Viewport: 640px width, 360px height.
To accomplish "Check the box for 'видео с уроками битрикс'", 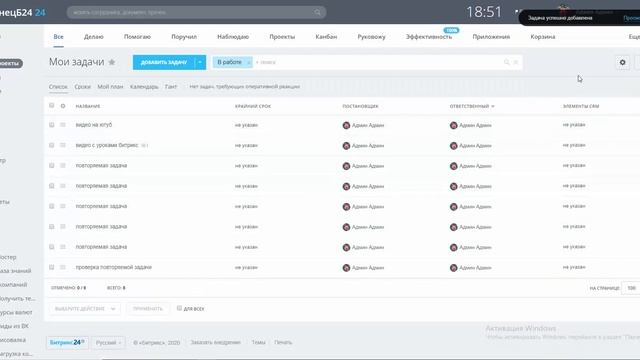I will (x=51, y=145).
